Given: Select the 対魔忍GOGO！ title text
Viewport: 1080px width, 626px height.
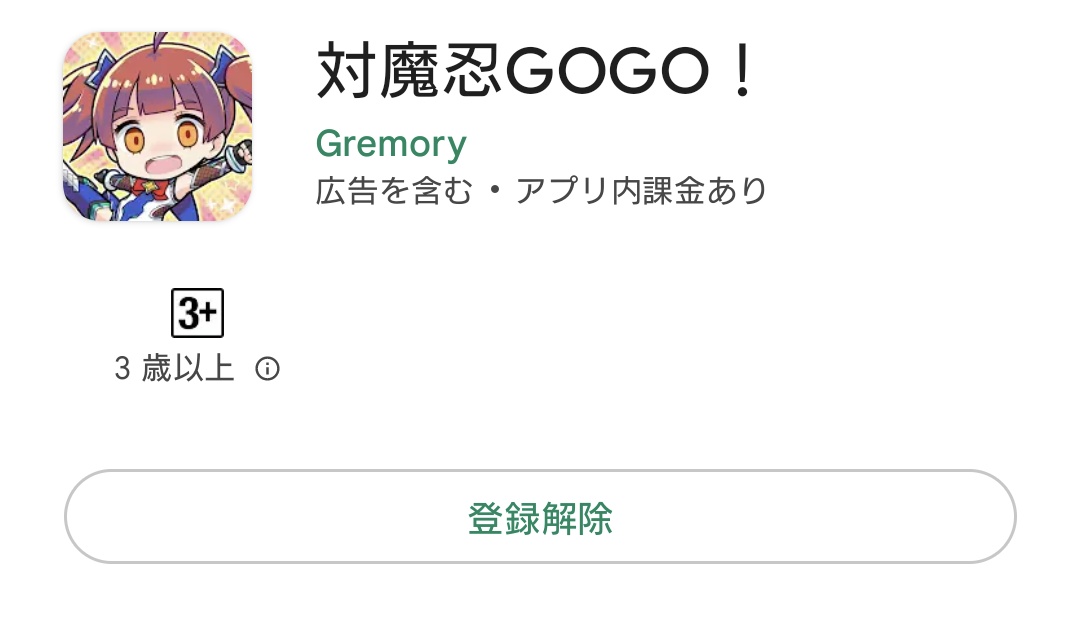Looking at the screenshot, I should coord(538,70).
